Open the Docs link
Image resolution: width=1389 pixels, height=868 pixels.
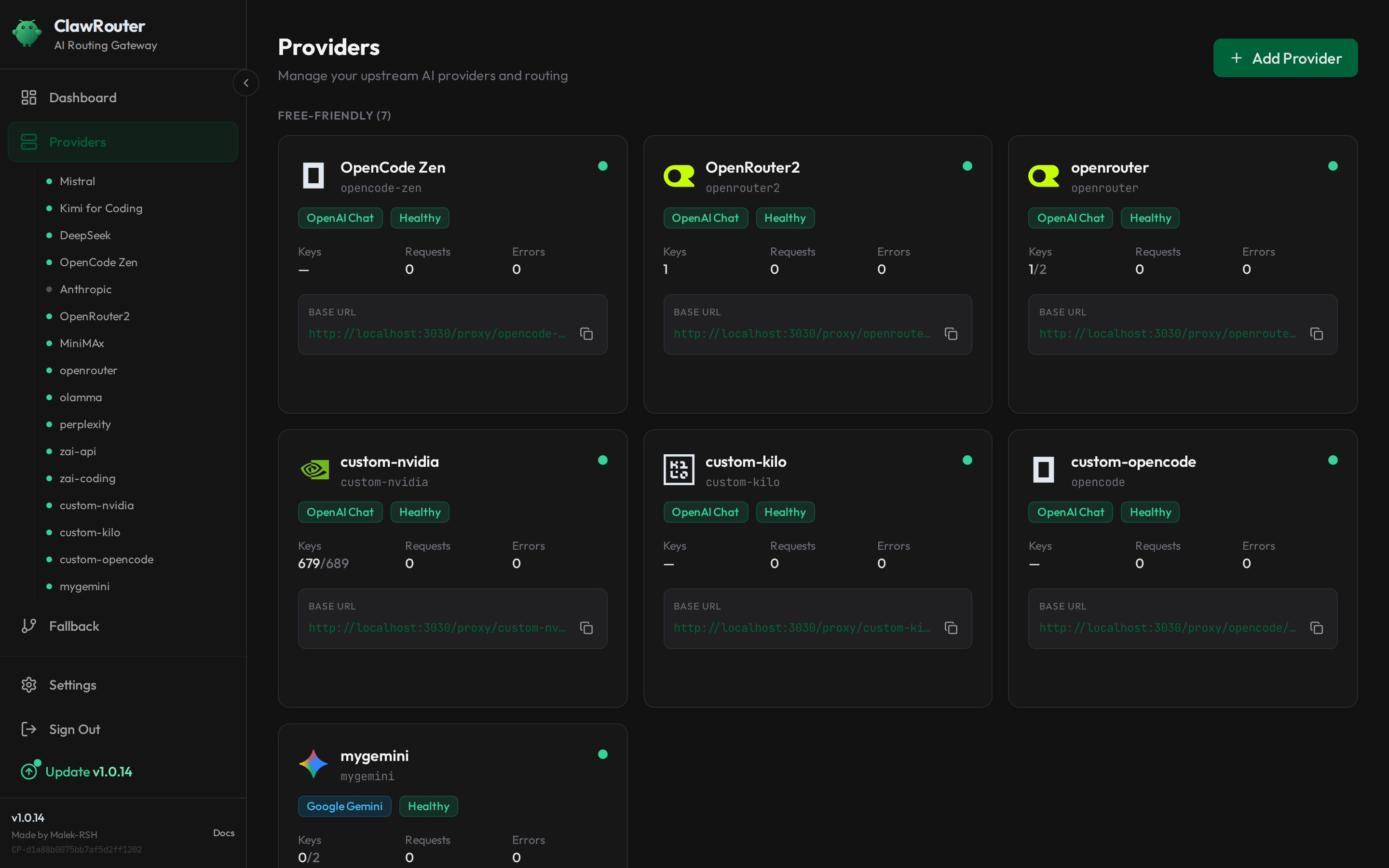[x=224, y=832]
